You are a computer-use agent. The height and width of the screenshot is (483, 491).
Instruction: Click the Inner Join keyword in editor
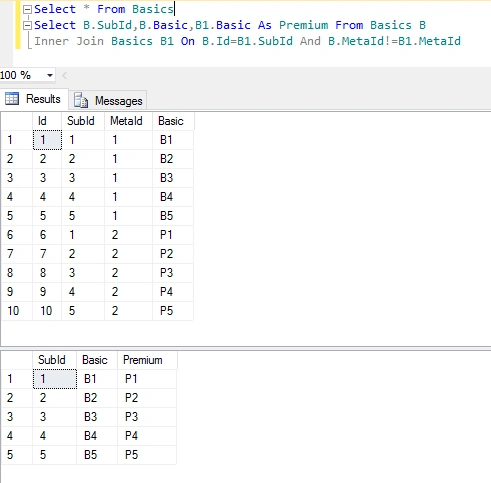[69, 41]
